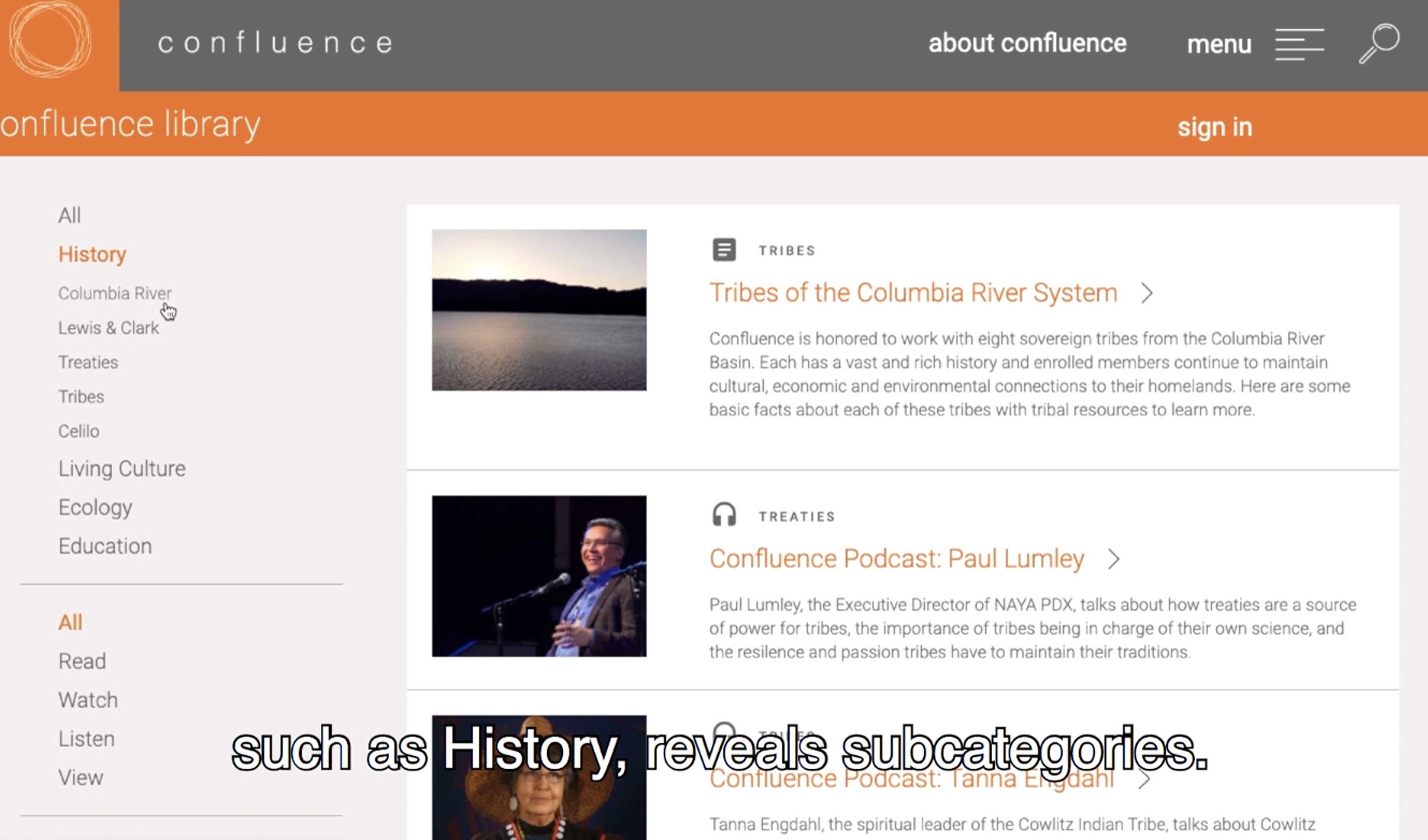The width and height of the screenshot is (1428, 840).
Task: Expand arrow next to Tanna Engdahl podcast
Action: pos(1144,780)
